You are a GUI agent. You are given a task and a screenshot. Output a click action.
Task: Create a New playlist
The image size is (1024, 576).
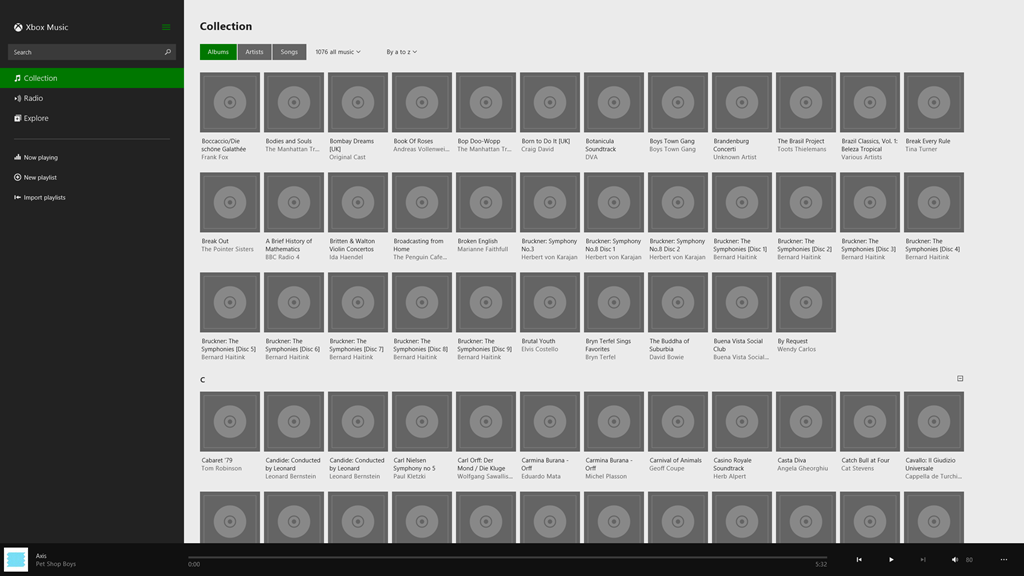click(40, 177)
